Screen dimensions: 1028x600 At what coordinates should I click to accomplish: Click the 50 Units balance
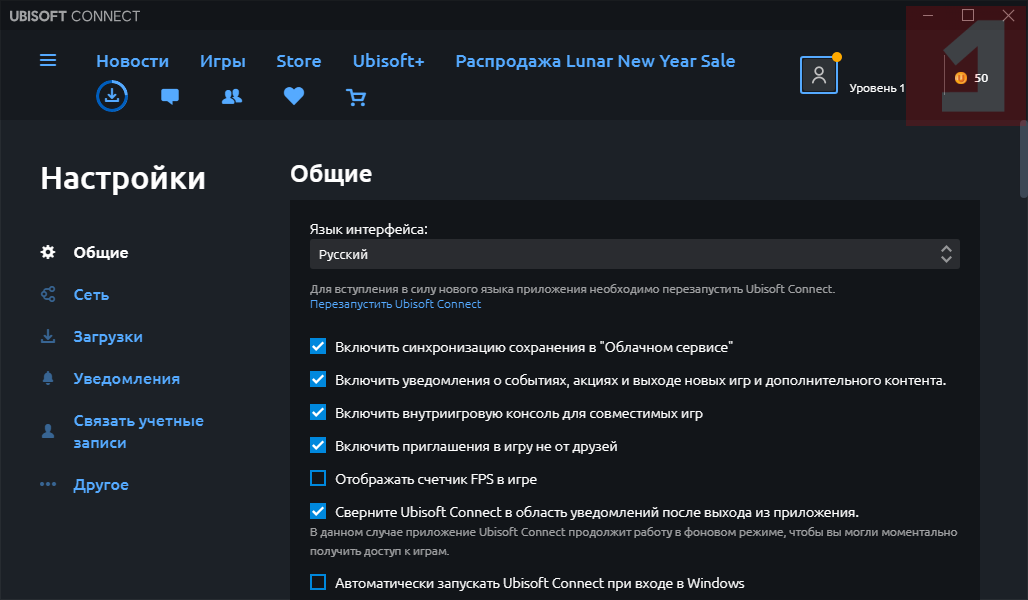pyautogui.click(x=981, y=78)
